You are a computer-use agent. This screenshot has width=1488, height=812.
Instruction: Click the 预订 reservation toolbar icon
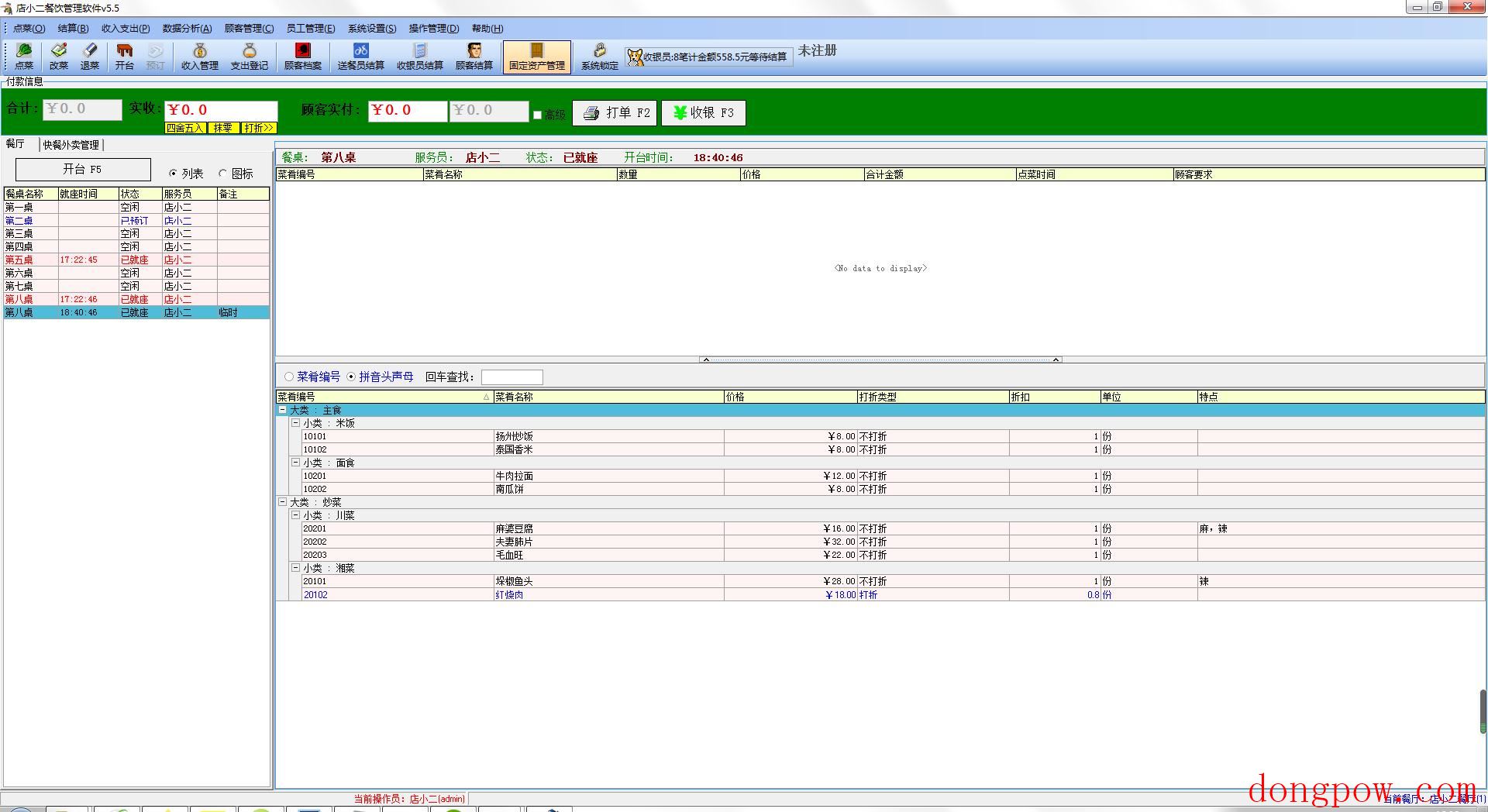[x=155, y=57]
